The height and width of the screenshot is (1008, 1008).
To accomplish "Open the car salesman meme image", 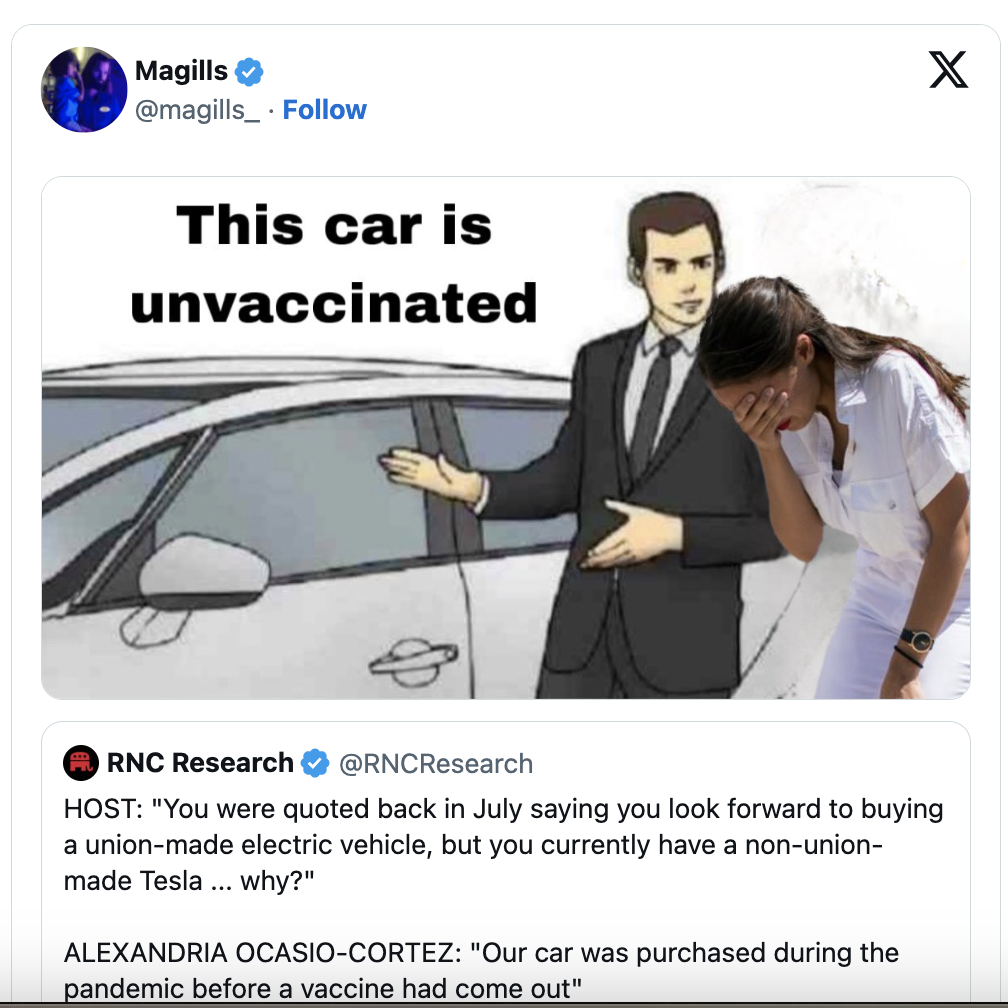I will [x=506, y=437].
